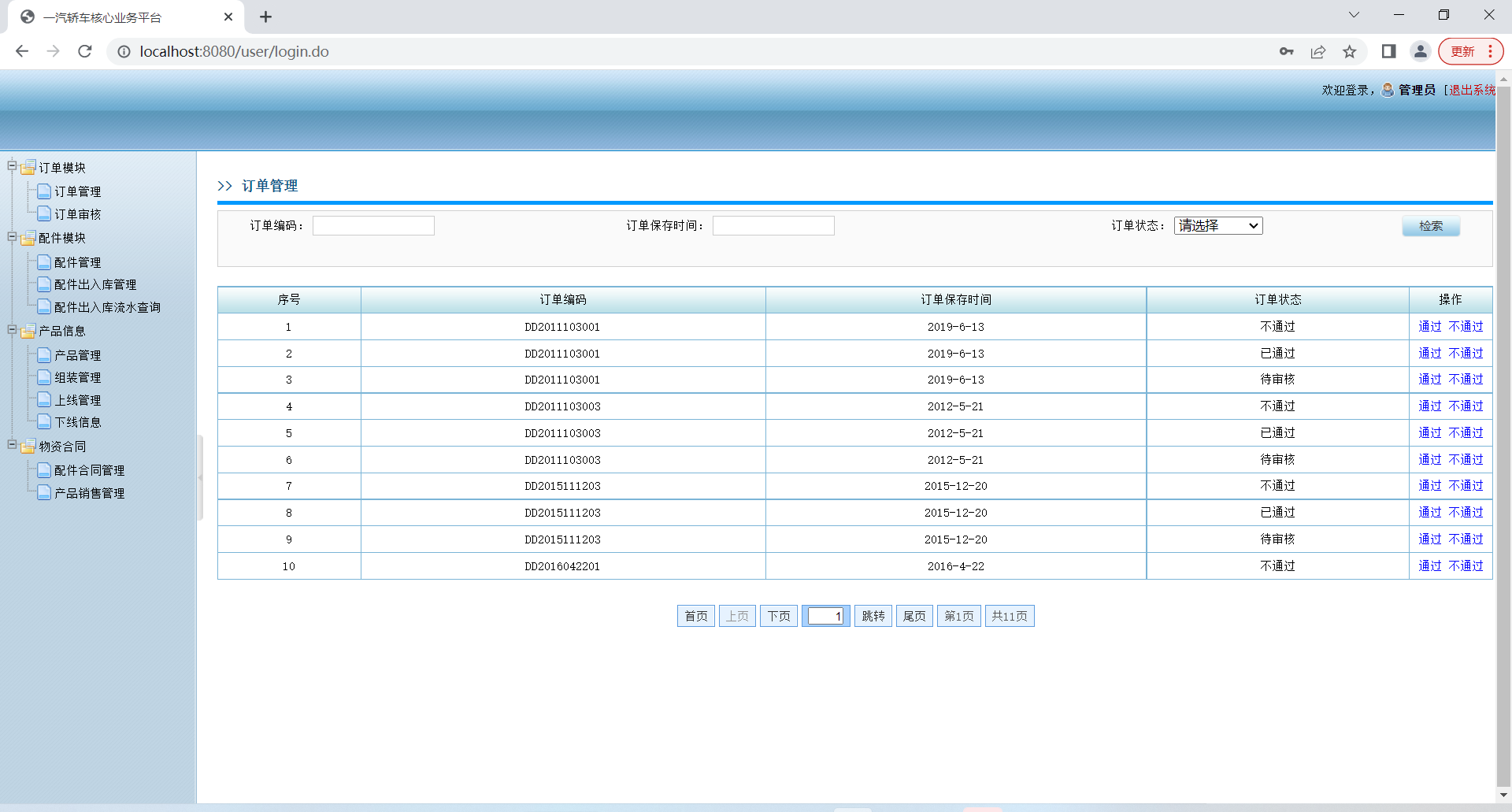
Task: Open tab search chevron in title bar
Action: [x=1354, y=15]
